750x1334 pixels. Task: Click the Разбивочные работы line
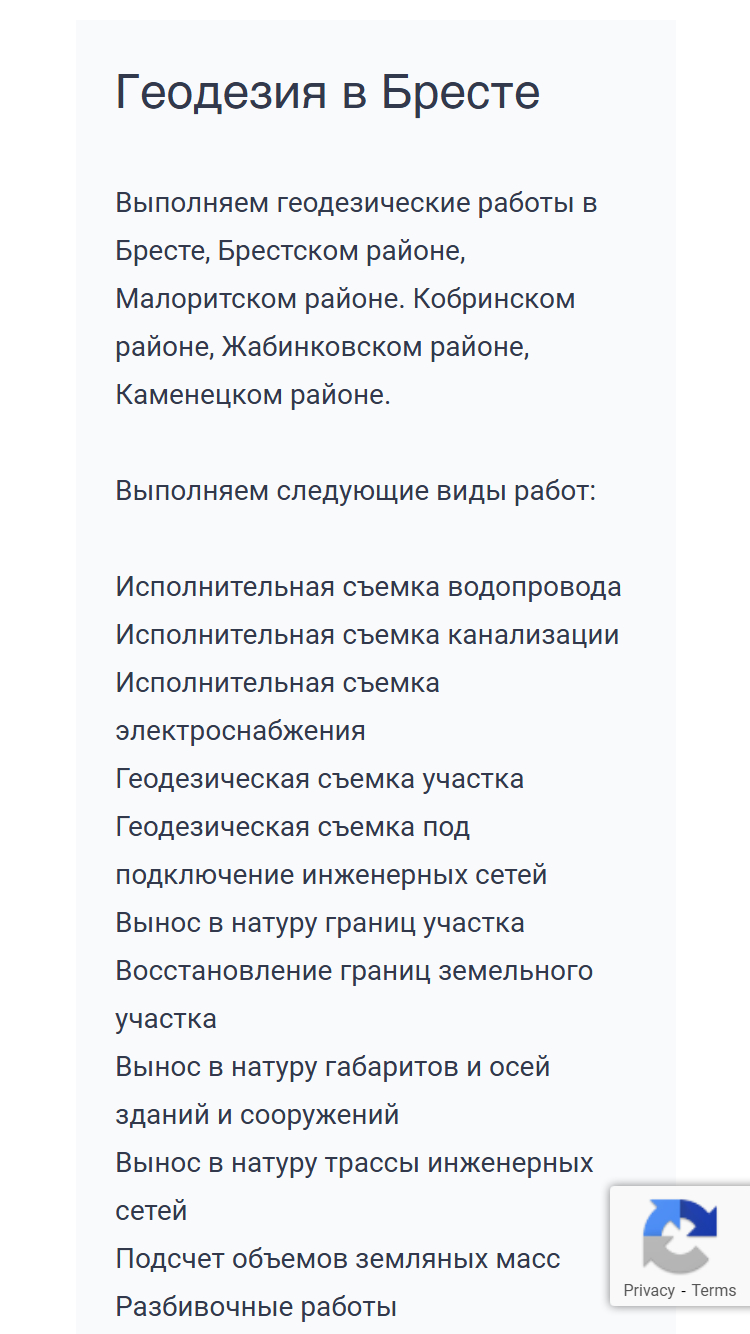256,1307
